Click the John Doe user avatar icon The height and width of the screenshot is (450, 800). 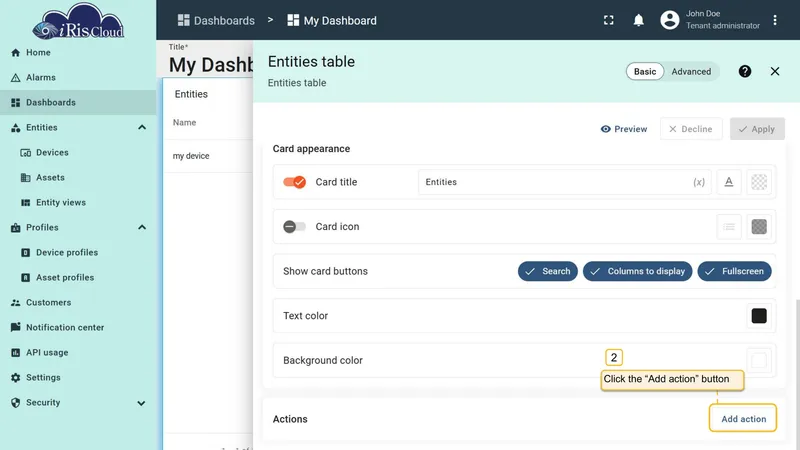pos(669,20)
